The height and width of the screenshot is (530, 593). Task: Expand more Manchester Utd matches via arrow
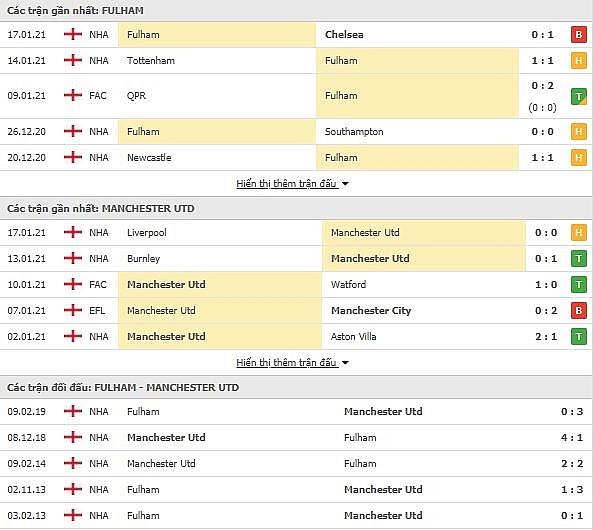[x=345, y=363]
